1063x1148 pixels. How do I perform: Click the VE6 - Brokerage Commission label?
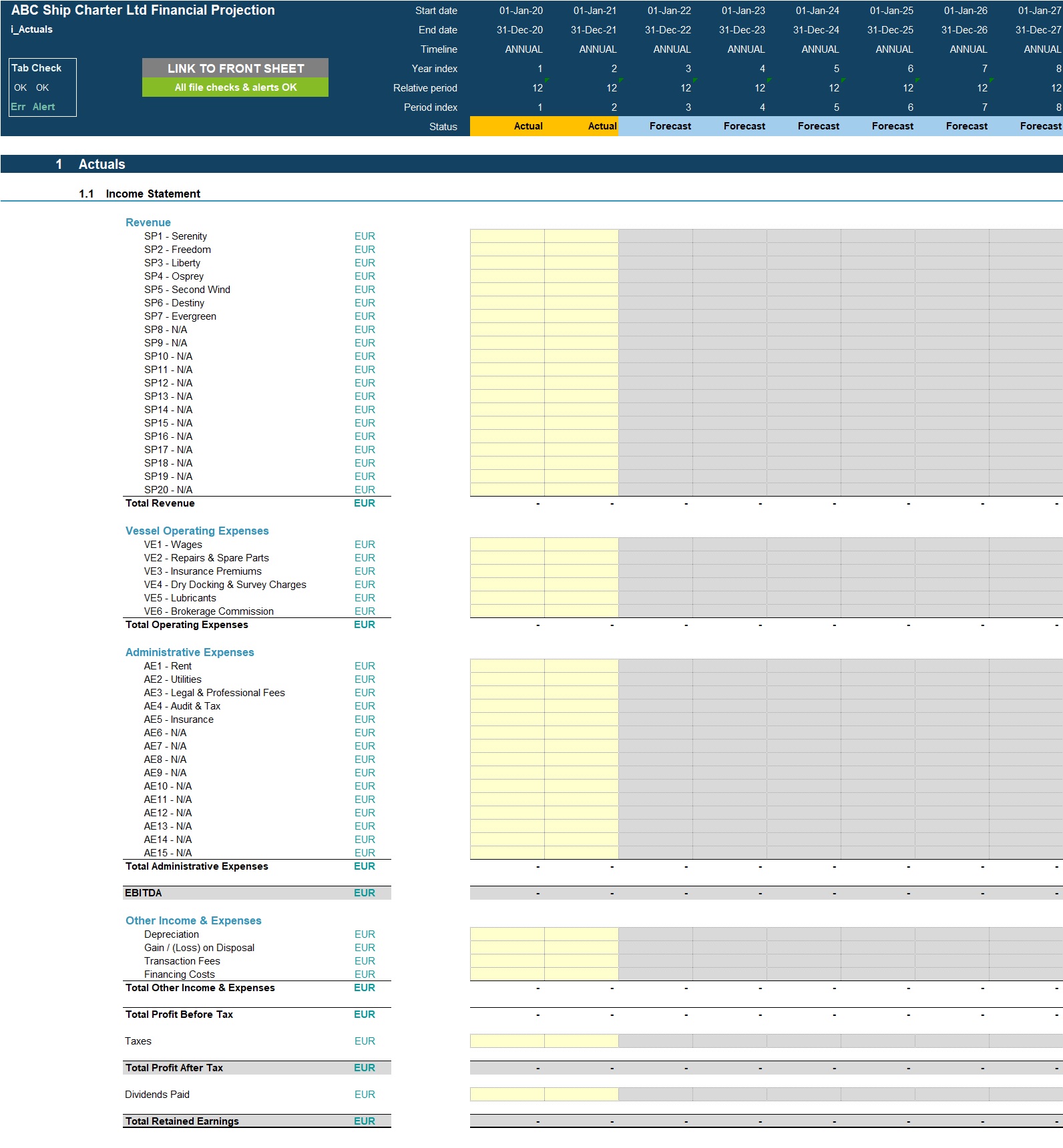(x=209, y=611)
